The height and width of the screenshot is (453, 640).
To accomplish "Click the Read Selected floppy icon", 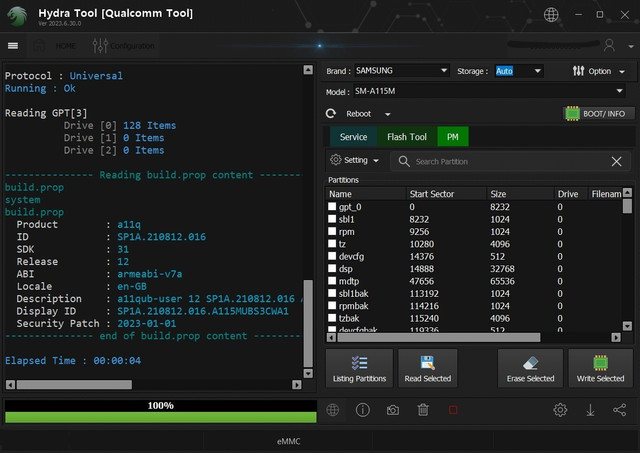I will 427,363.
